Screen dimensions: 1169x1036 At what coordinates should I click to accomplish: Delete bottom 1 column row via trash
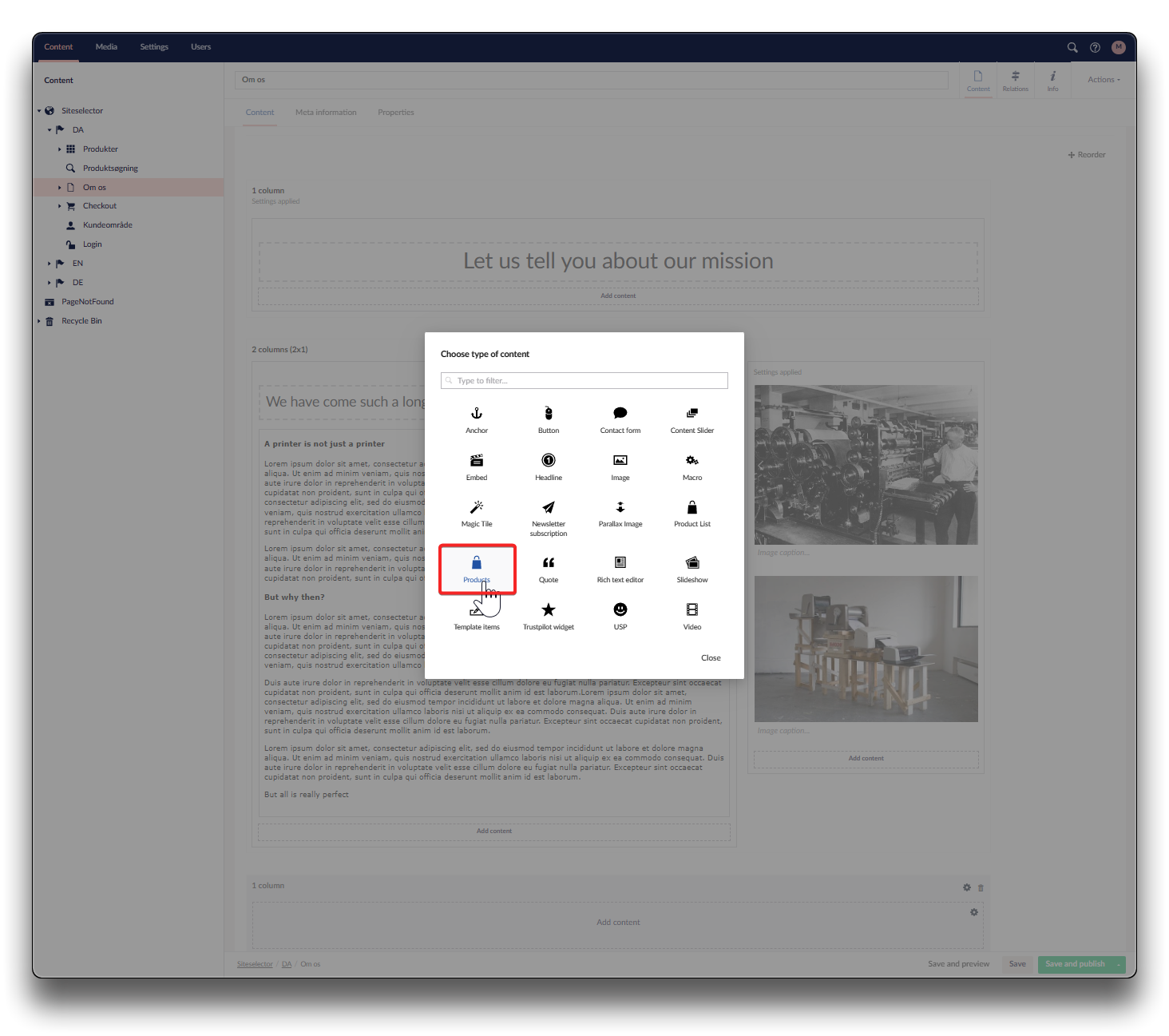[981, 887]
